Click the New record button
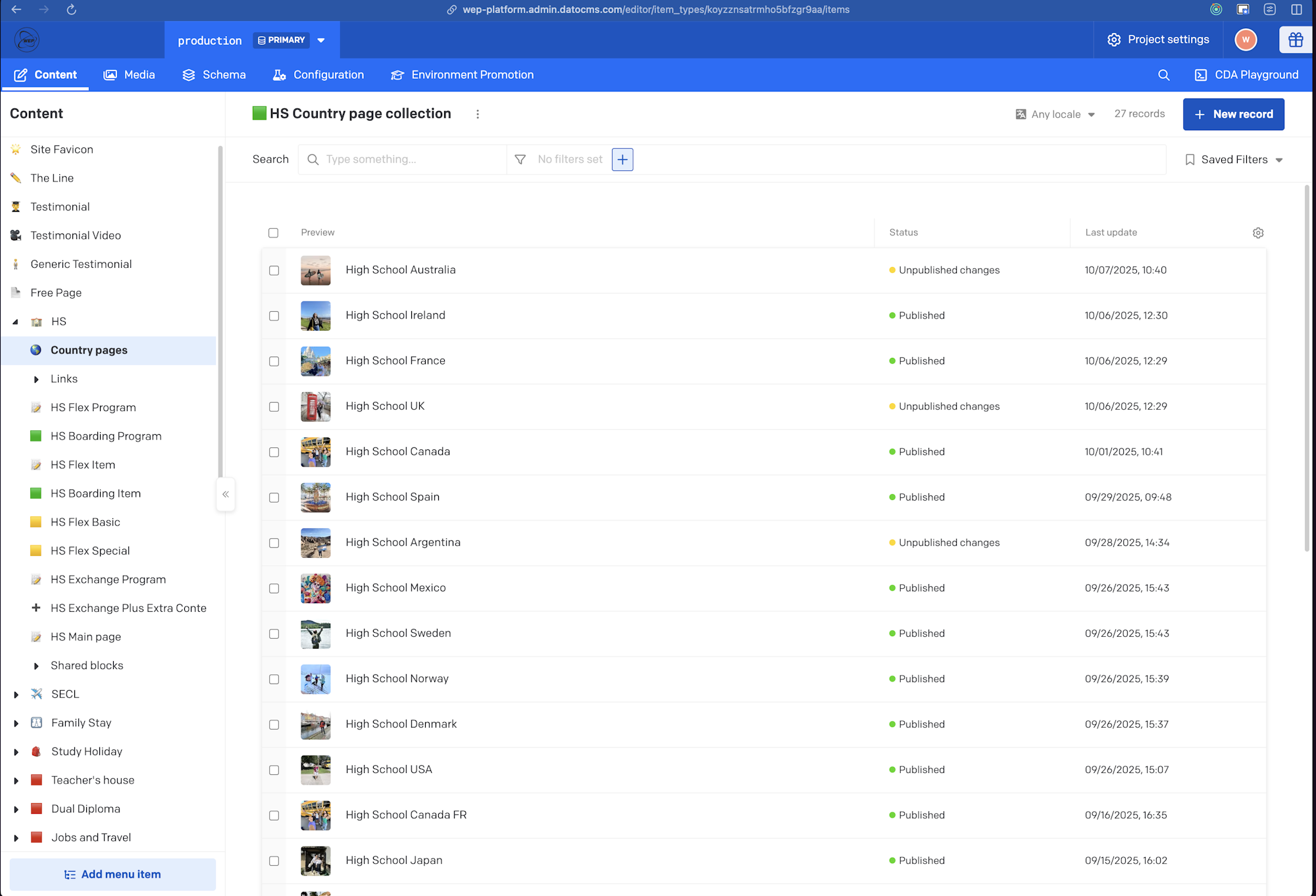 click(x=1233, y=114)
